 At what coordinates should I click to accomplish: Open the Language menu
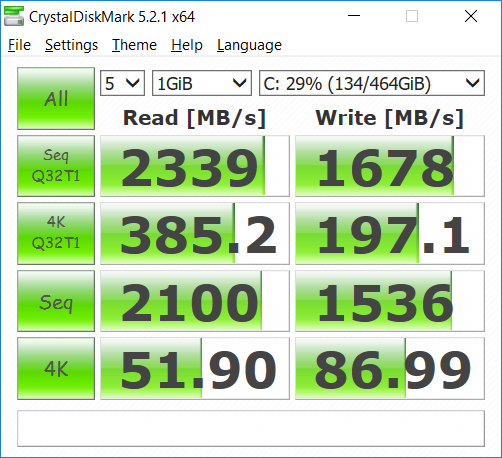[x=249, y=45]
